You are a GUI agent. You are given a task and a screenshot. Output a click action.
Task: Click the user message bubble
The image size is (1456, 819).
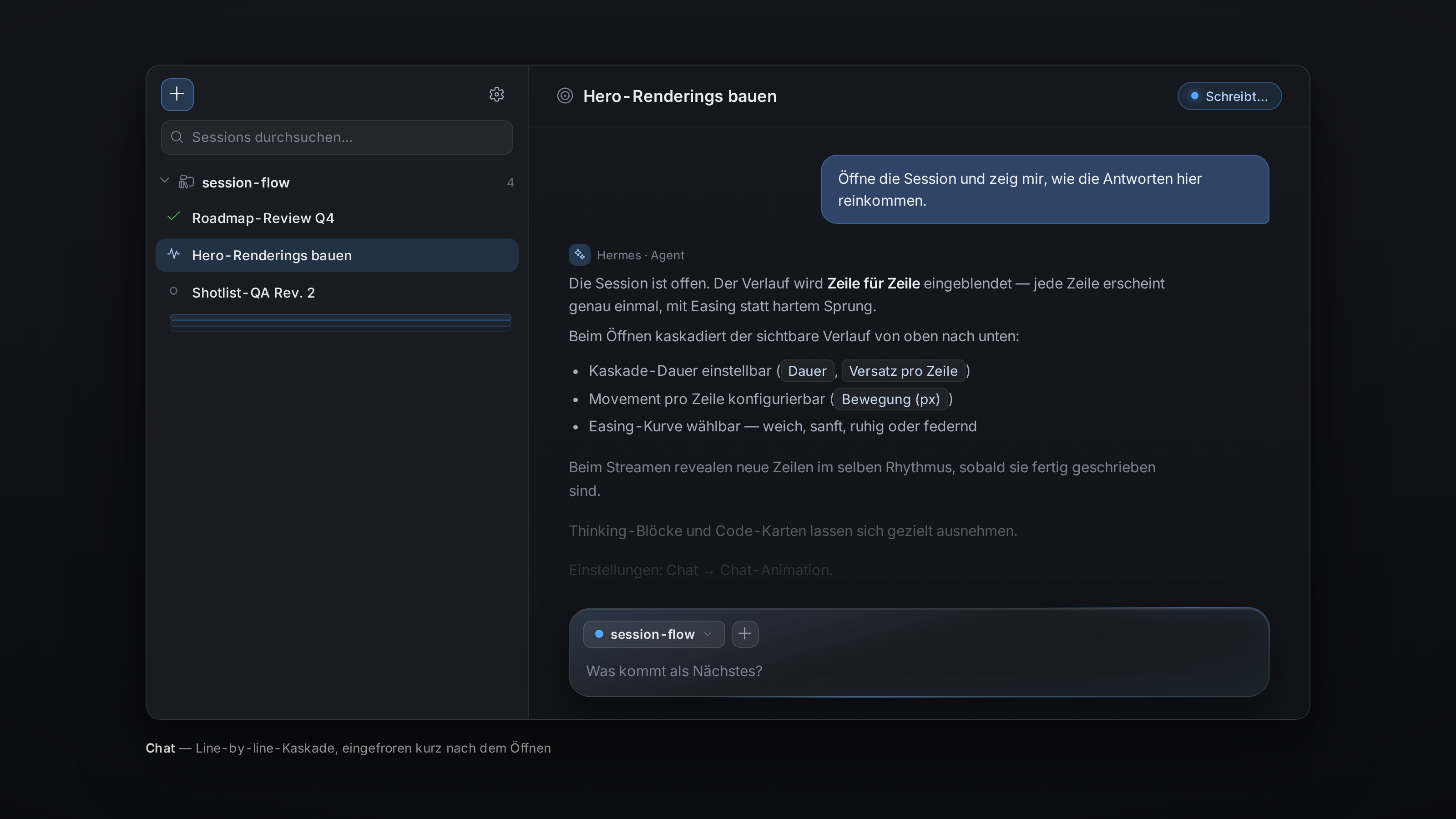pos(1045,189)
